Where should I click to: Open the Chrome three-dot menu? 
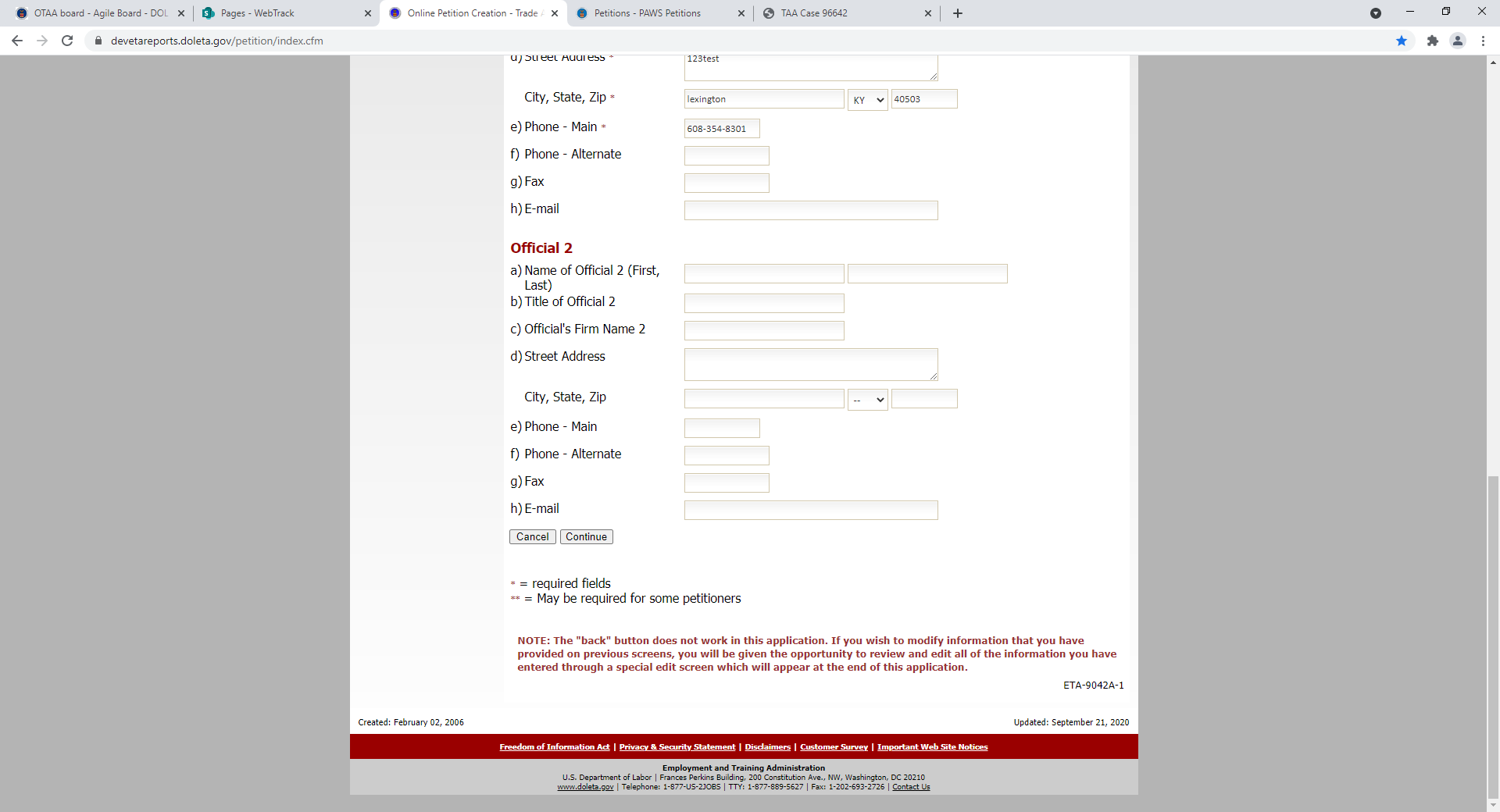(x=1483, y=41)
